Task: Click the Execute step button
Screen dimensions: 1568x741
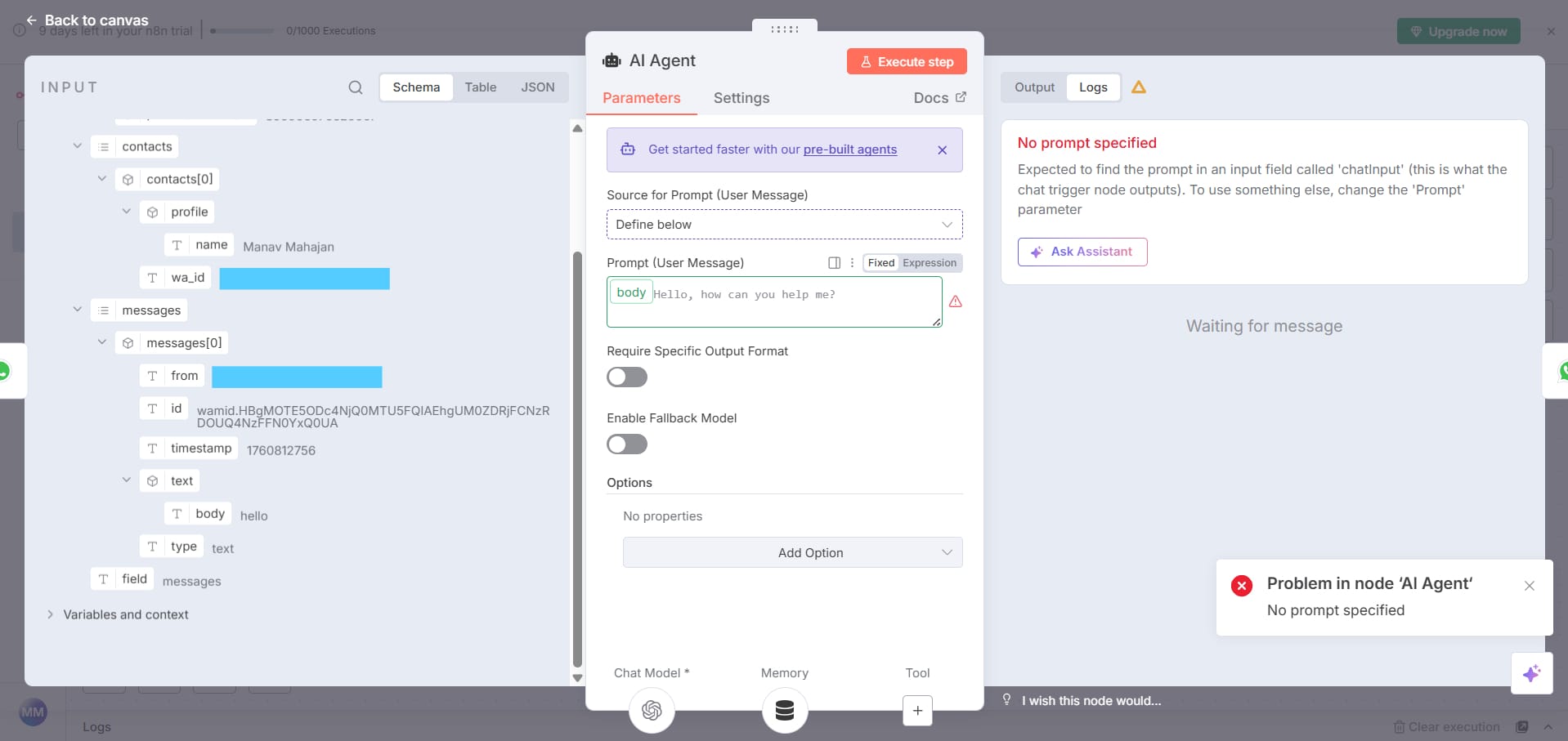Action: 907,62
